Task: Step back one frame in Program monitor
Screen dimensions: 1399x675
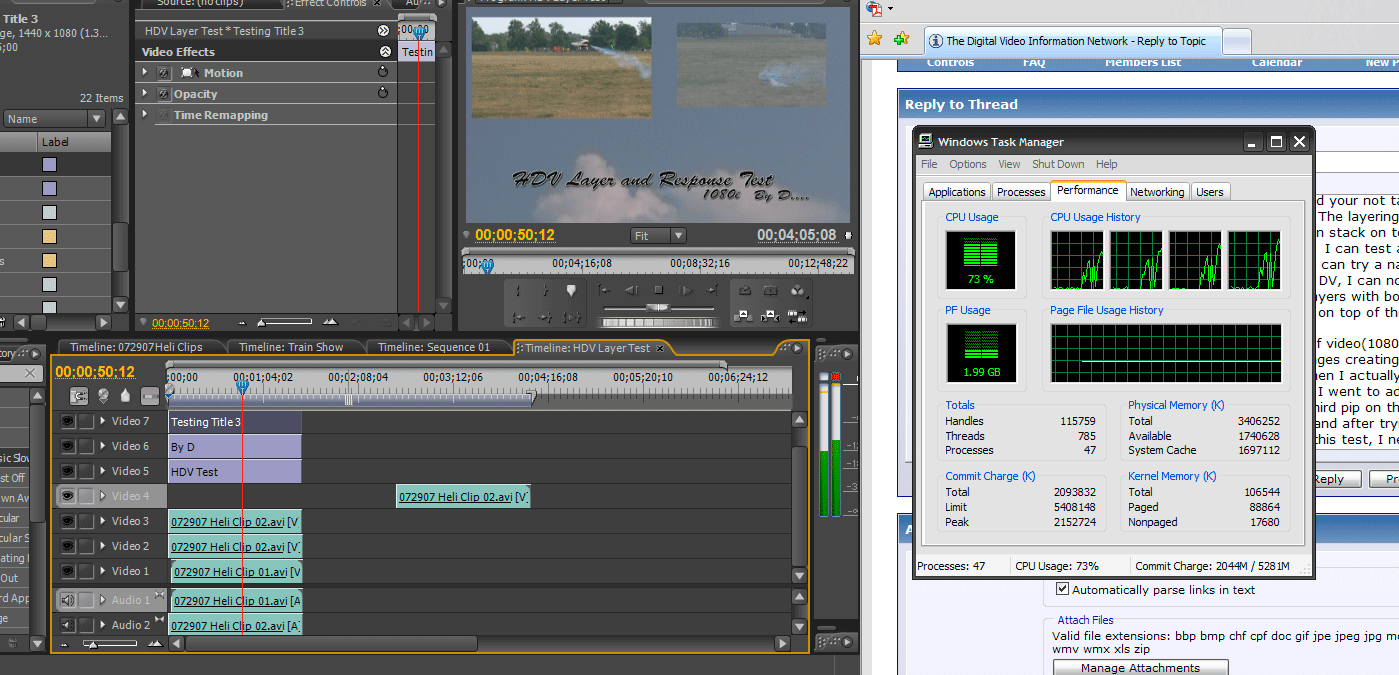Action: (x=631, y=290)
